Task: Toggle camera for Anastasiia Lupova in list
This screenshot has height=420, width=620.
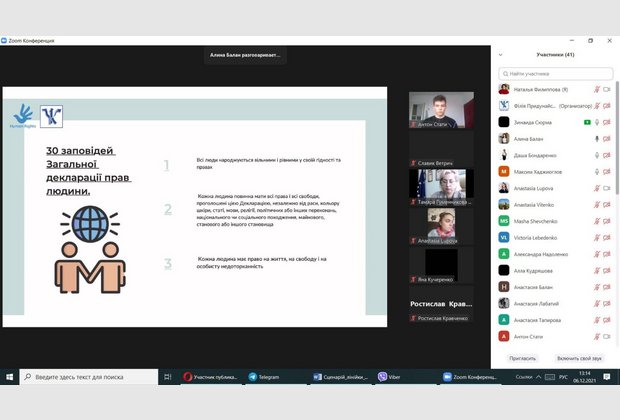Action: (x=607, y=187)
